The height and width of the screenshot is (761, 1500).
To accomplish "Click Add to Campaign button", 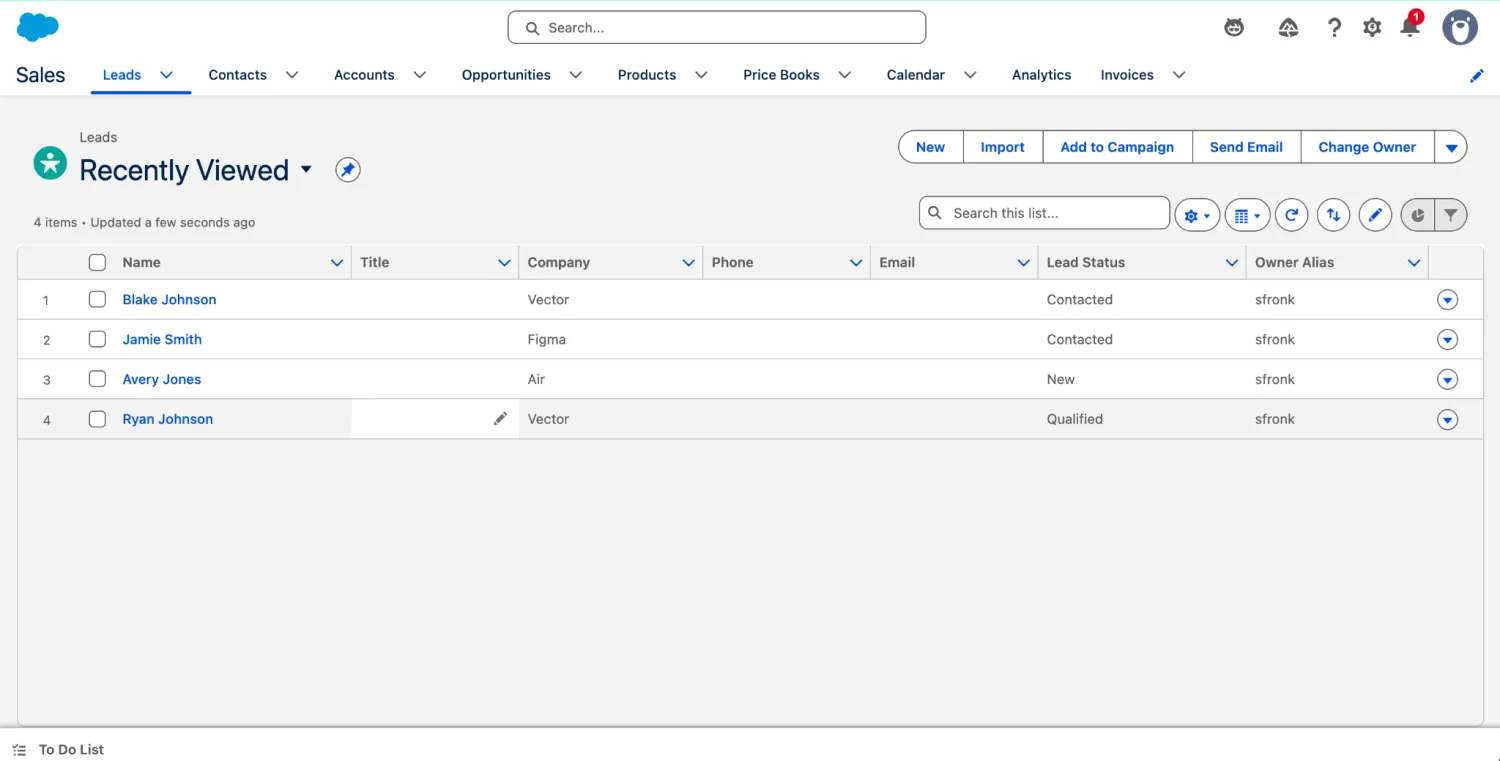I will 1117,147.
